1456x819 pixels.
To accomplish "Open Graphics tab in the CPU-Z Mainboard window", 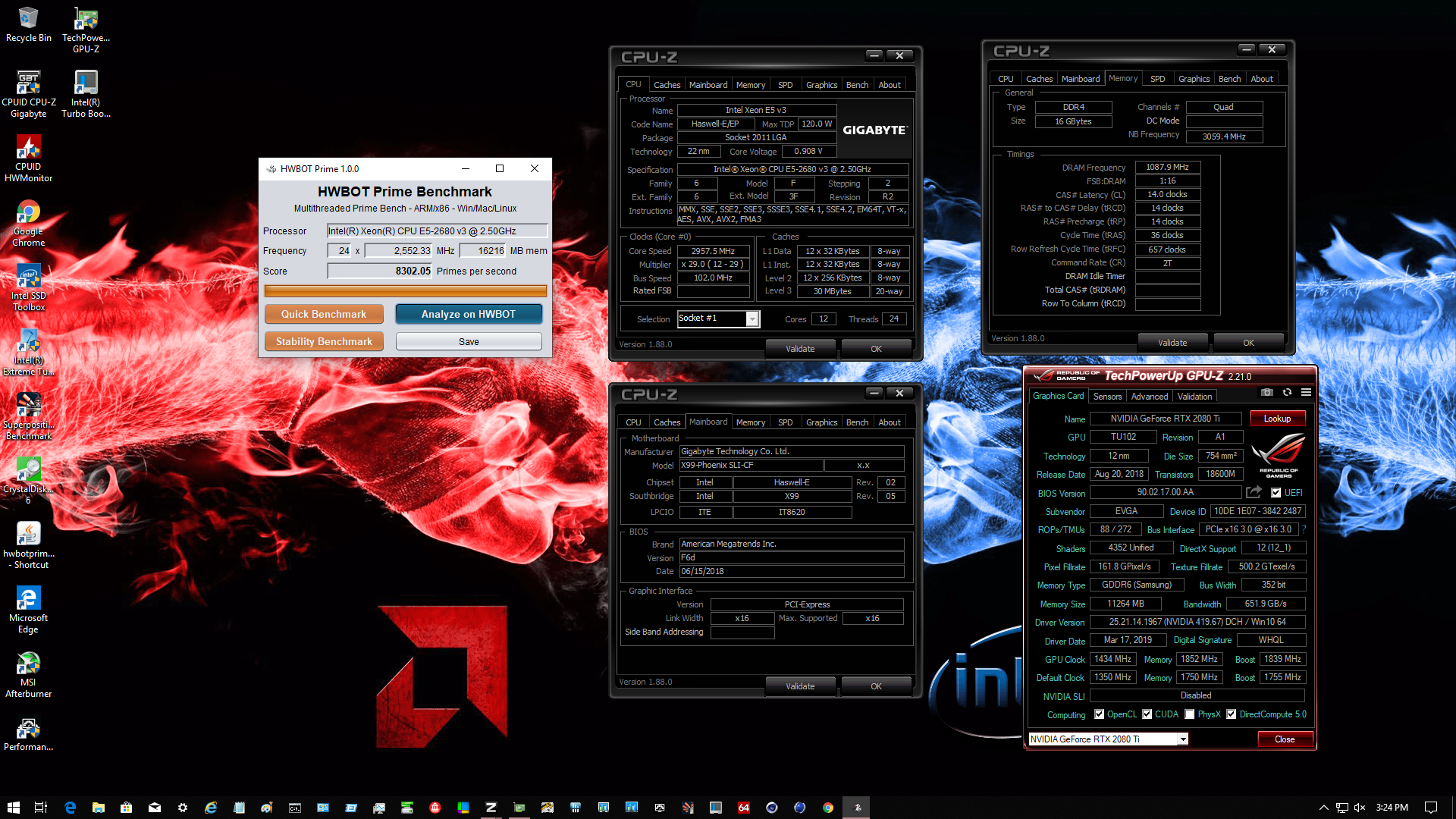I will (x=821, y=422).
